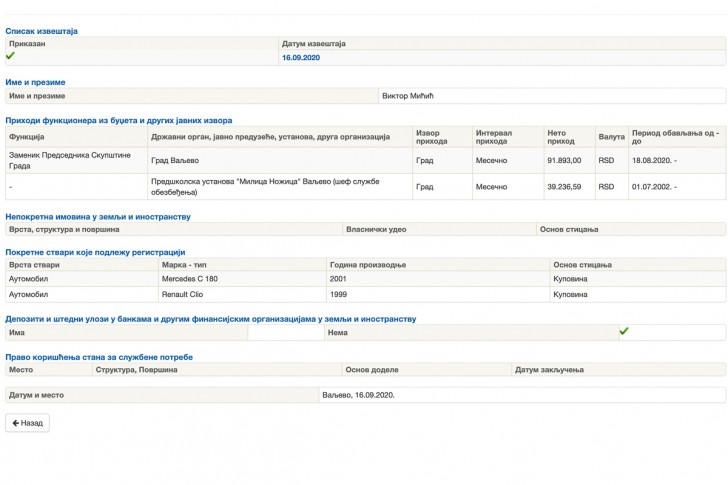Click the Назад back button

tap(27, 423)
